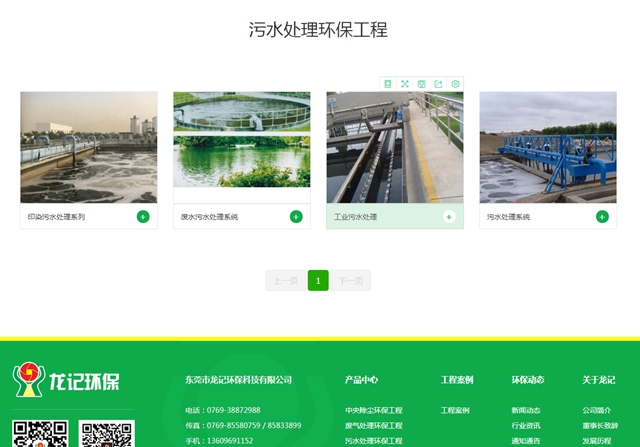The height and width of the screenshot is (447, 640).
Task: Open 工程案例 footer heading
Action: point(457,380)
